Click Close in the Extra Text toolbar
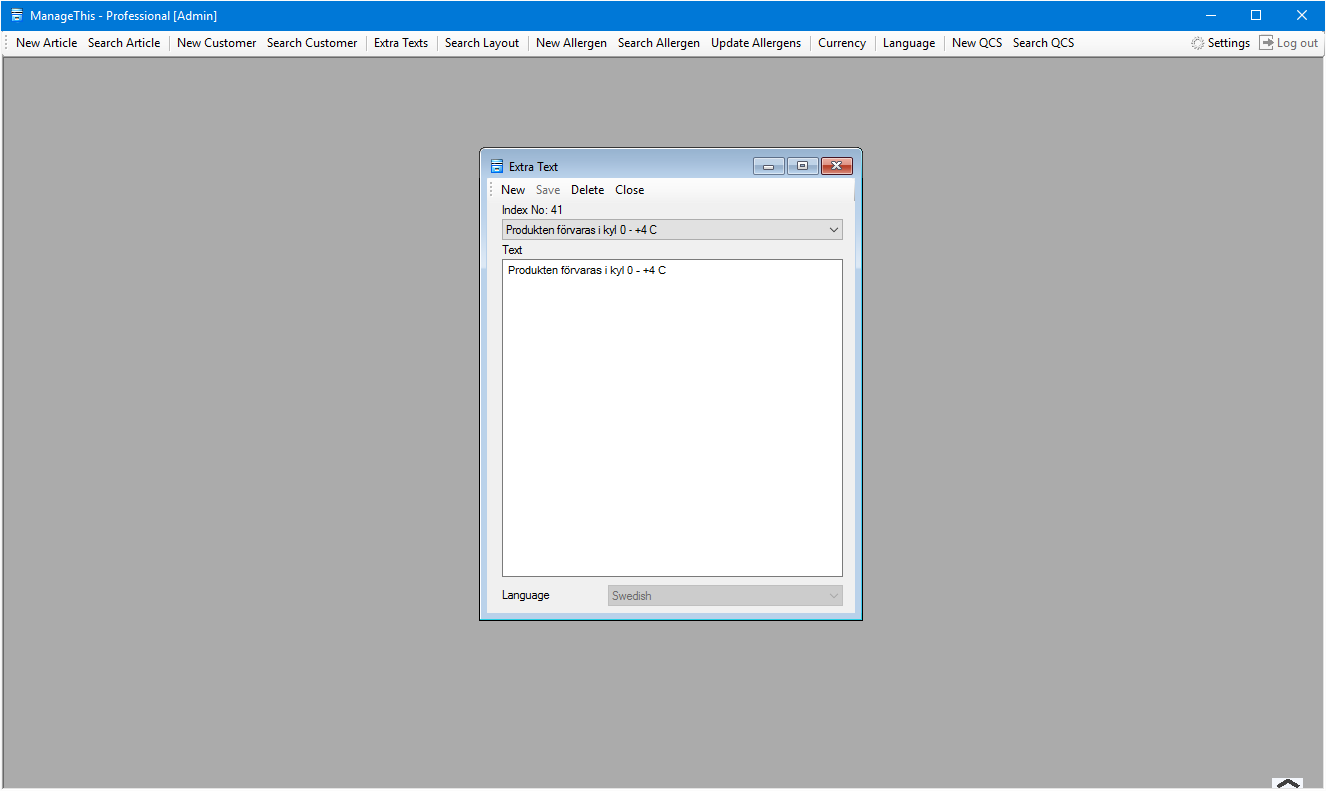Screen dimensions: 1326x791 point(629,190)
